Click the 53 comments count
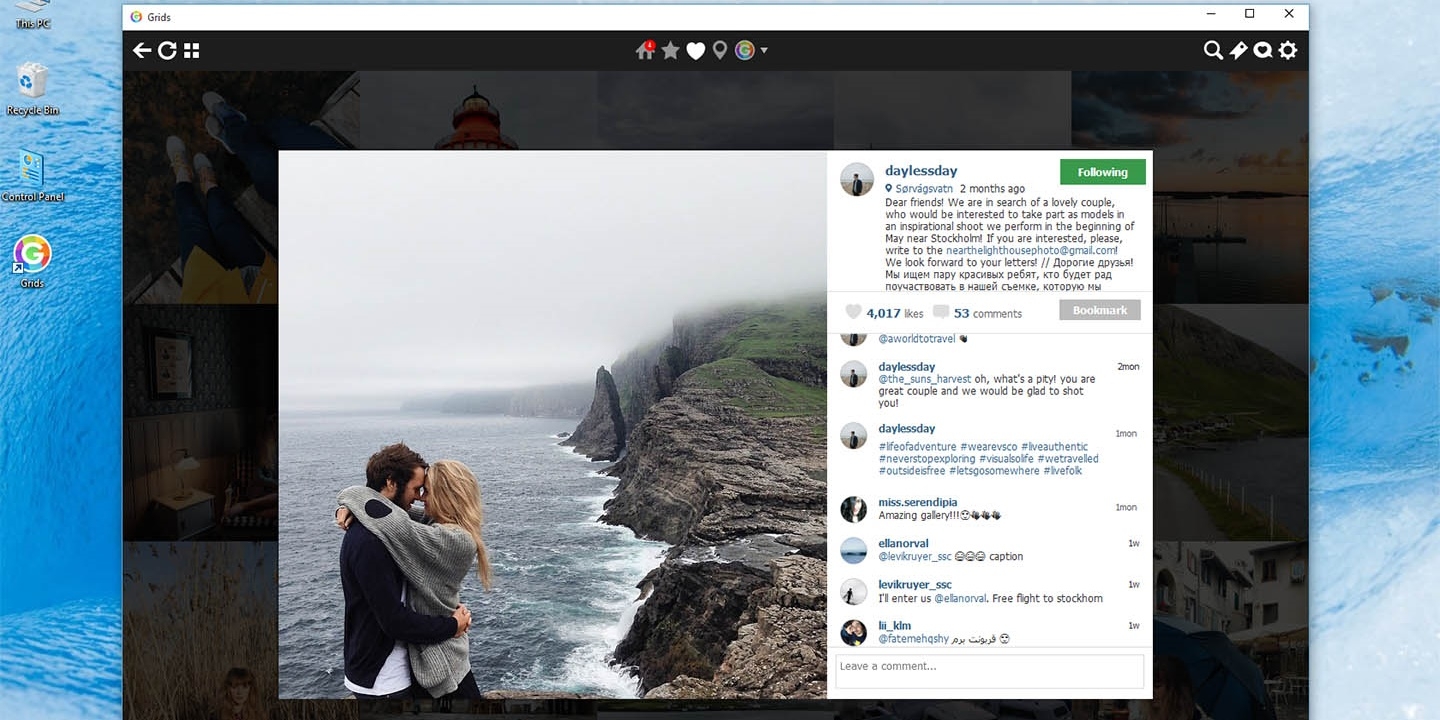This screenshot has height=720, width=1440. point(988,313)
